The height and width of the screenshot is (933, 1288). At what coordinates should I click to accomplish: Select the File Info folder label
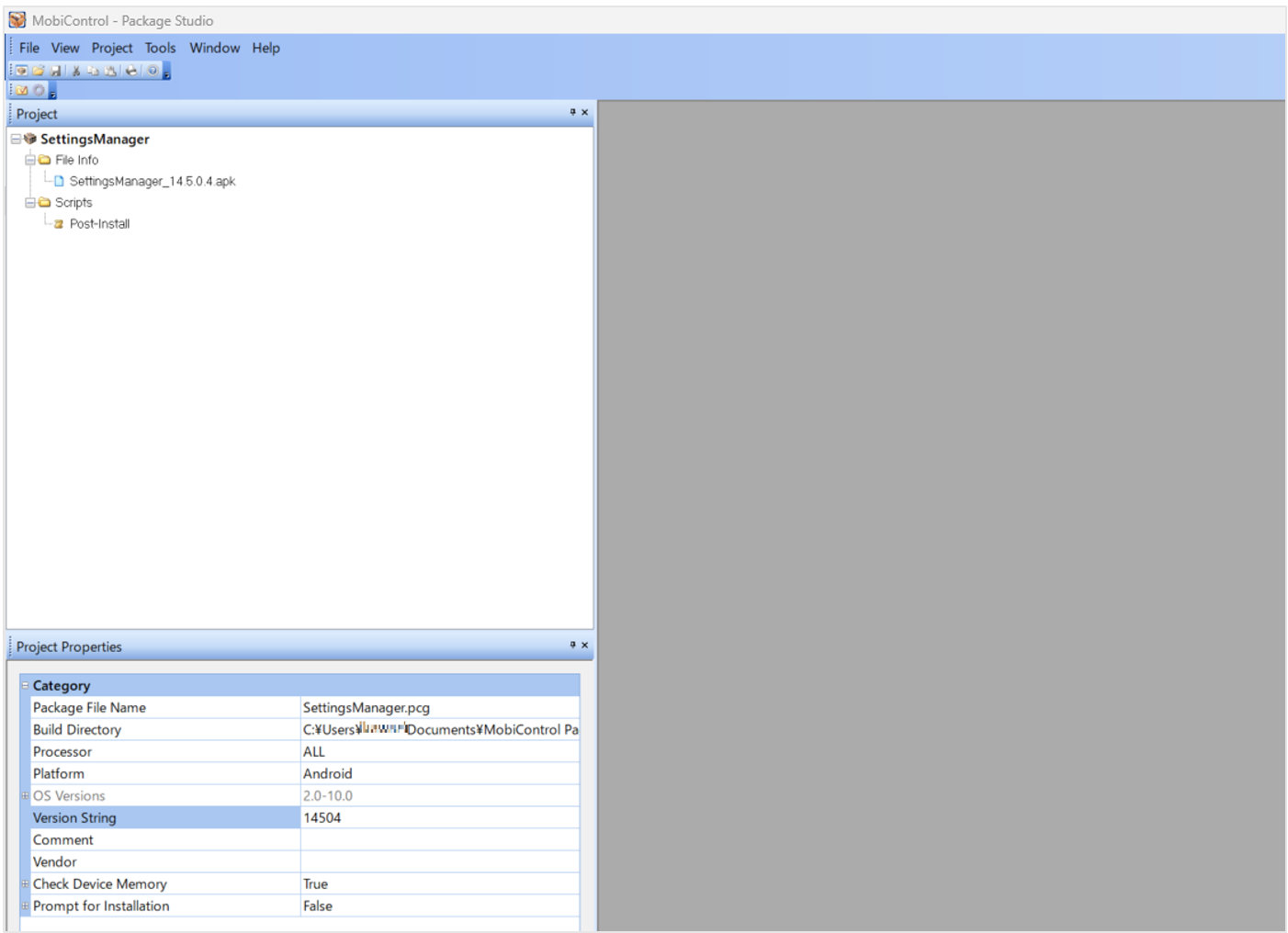tap(76, 160)
